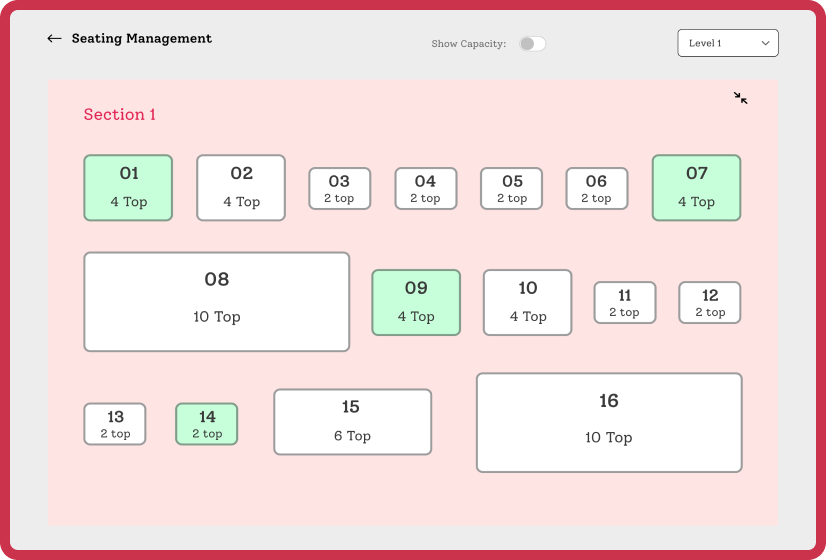Click the Seating Management title
Image resolution: width=826 pixels, height=560 pixels.
pyautogui.click(x=141, y=39)
